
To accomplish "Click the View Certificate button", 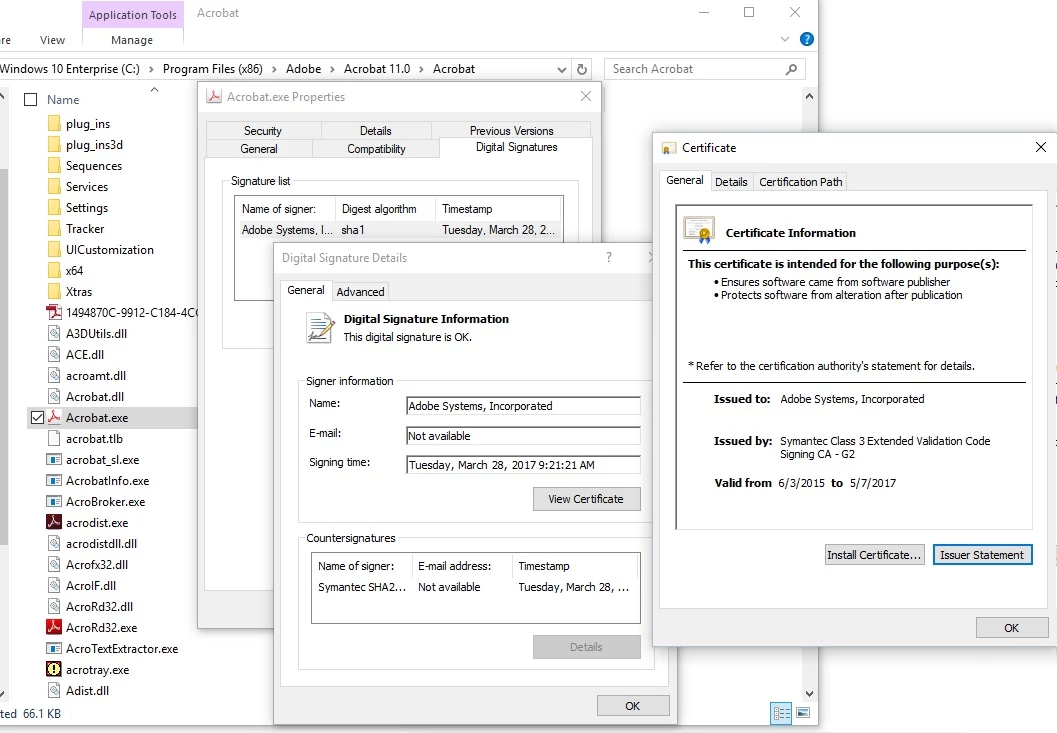I will coord(586,499).
